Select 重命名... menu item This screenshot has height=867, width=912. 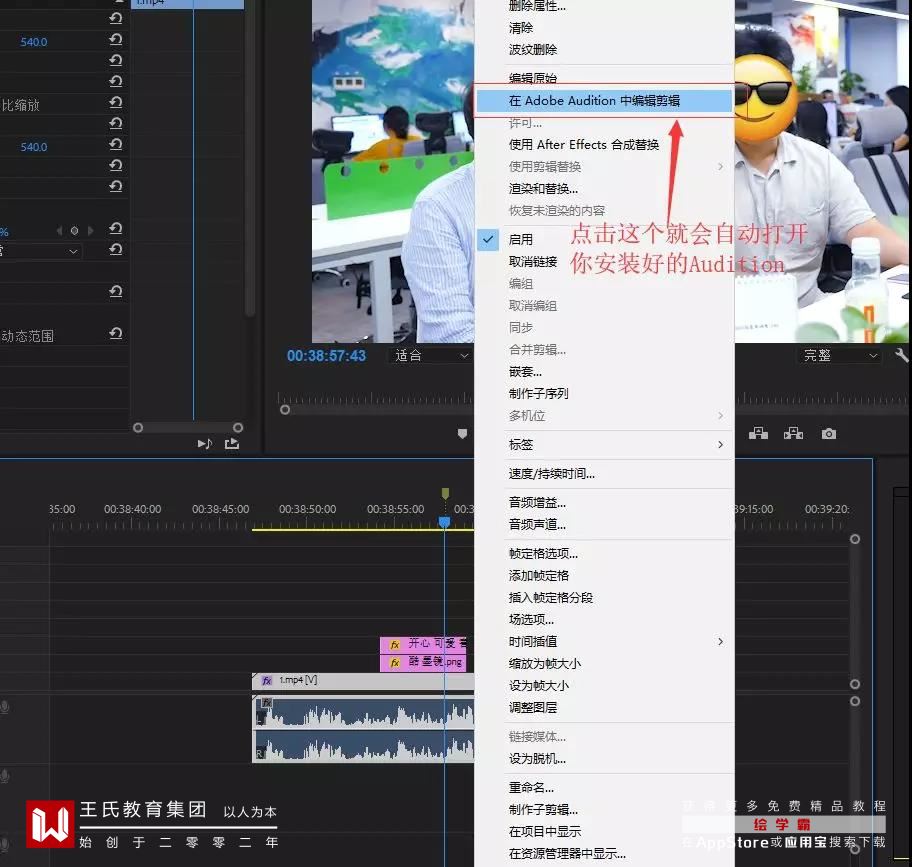point(531,787)
